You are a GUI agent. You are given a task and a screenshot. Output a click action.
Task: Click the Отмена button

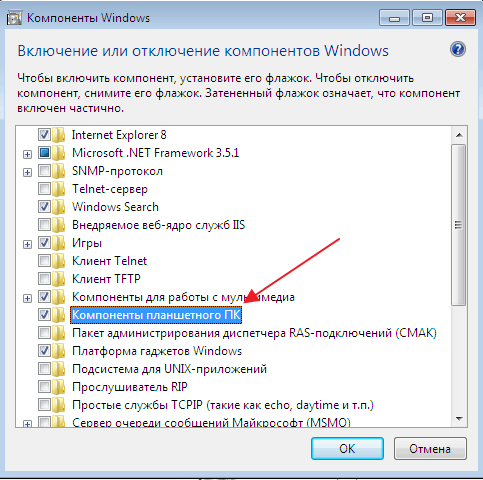coord(430,449)
